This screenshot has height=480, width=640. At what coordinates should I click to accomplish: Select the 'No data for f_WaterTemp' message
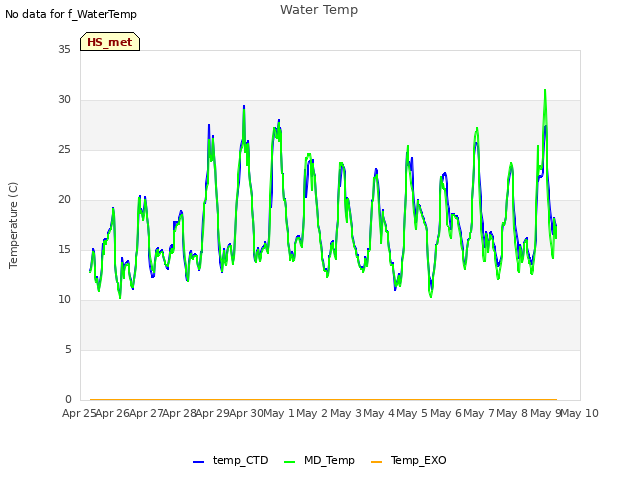click(71, 14)
